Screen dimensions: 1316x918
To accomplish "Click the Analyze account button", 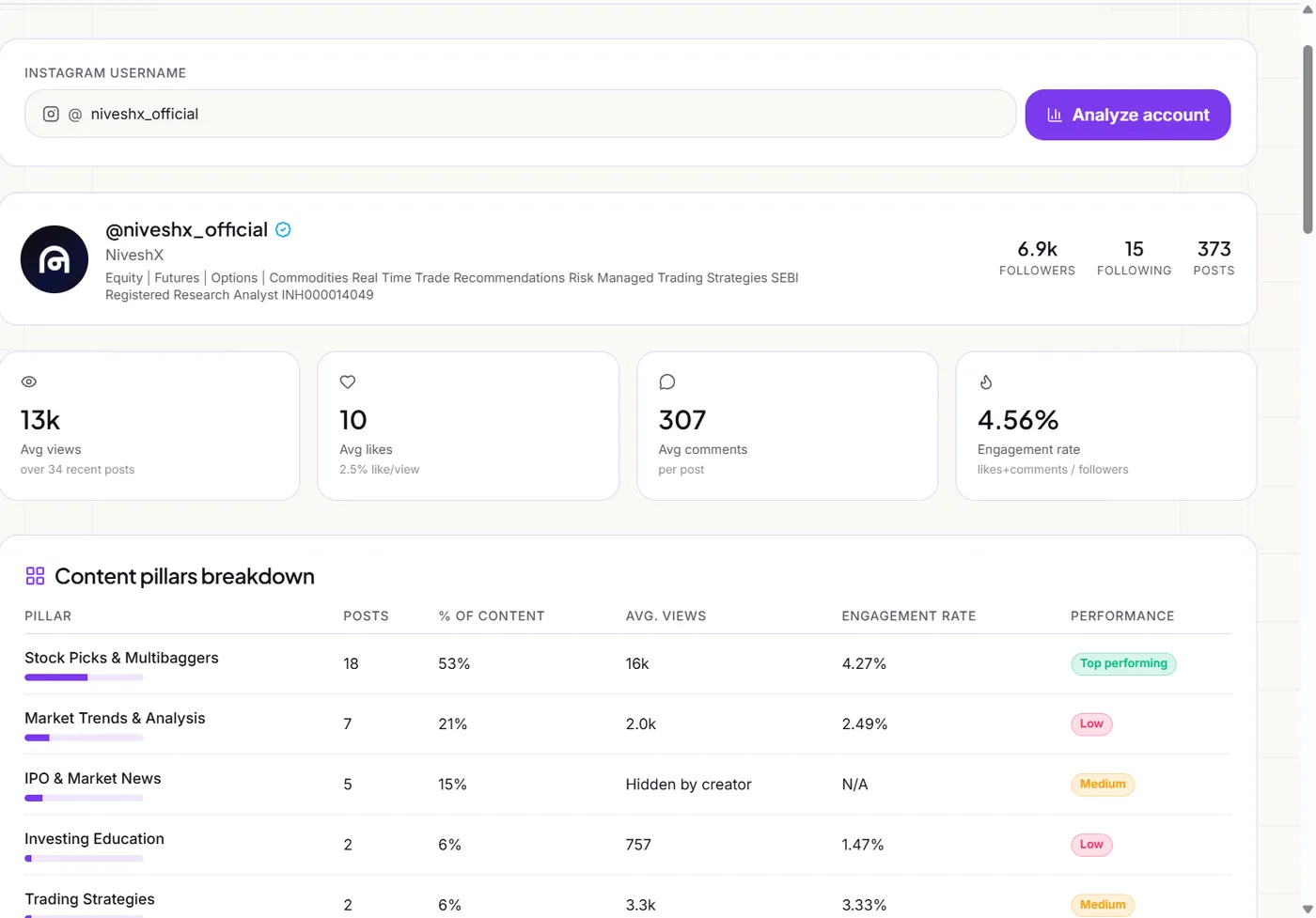I will tap(1128, 115).
